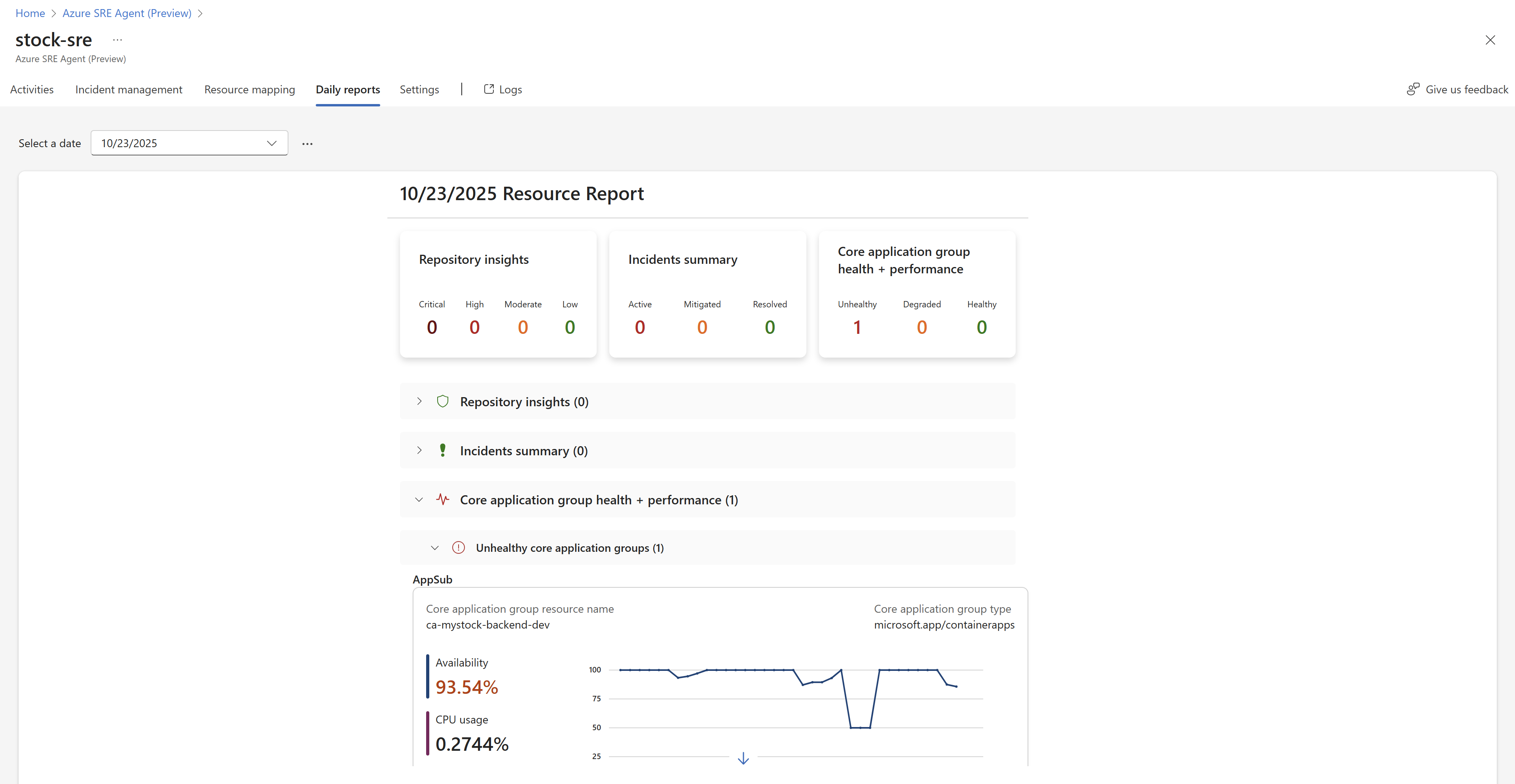Open the more options ellipsis beside date selector

[x=307, y=144]
